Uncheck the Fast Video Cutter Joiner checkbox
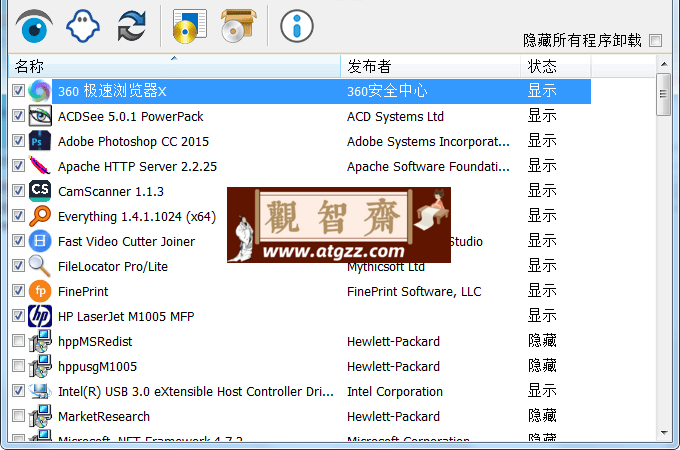Image resolution: width=680 pixels, height=450 pixels. pos(18,241)
